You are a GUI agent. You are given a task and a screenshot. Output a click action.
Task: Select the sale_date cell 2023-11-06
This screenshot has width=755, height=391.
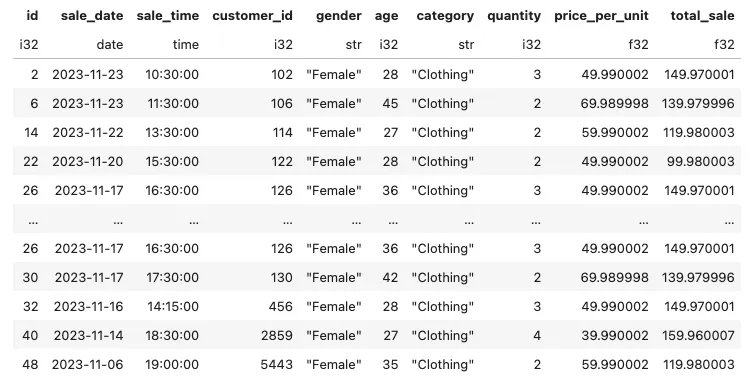(x=88, y=365)
